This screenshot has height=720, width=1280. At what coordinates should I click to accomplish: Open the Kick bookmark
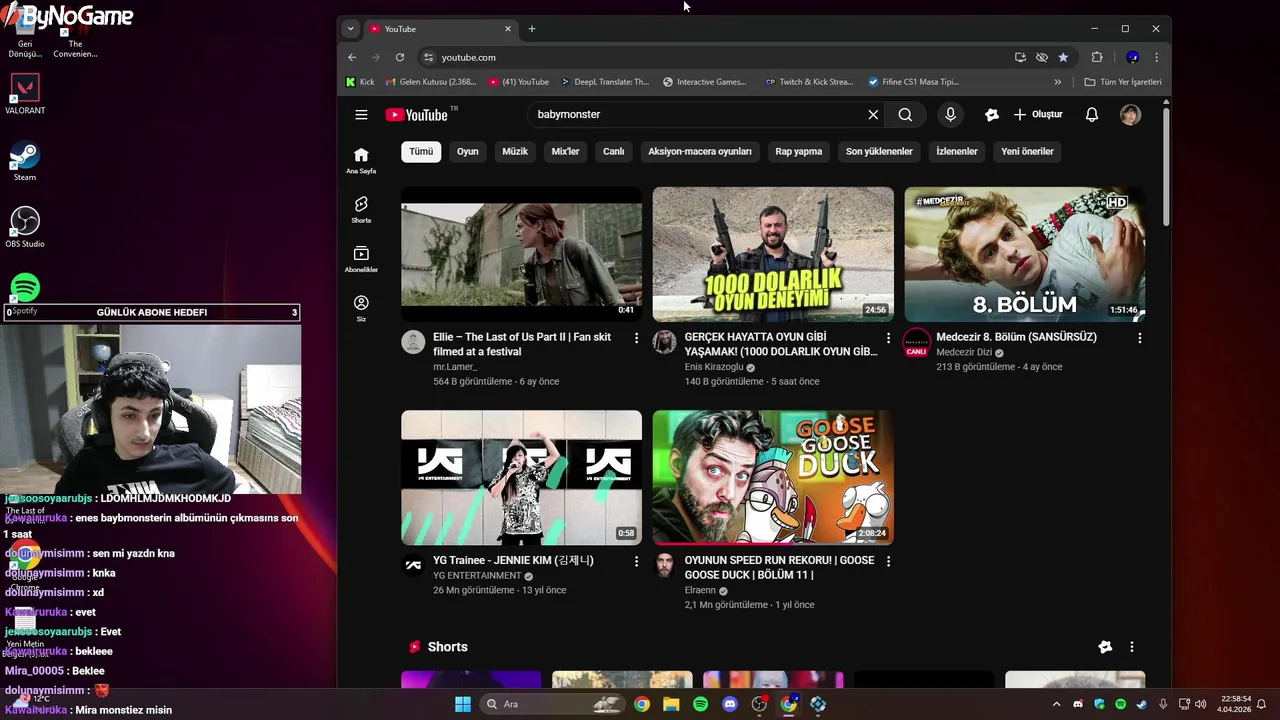(x=360, y=82)
